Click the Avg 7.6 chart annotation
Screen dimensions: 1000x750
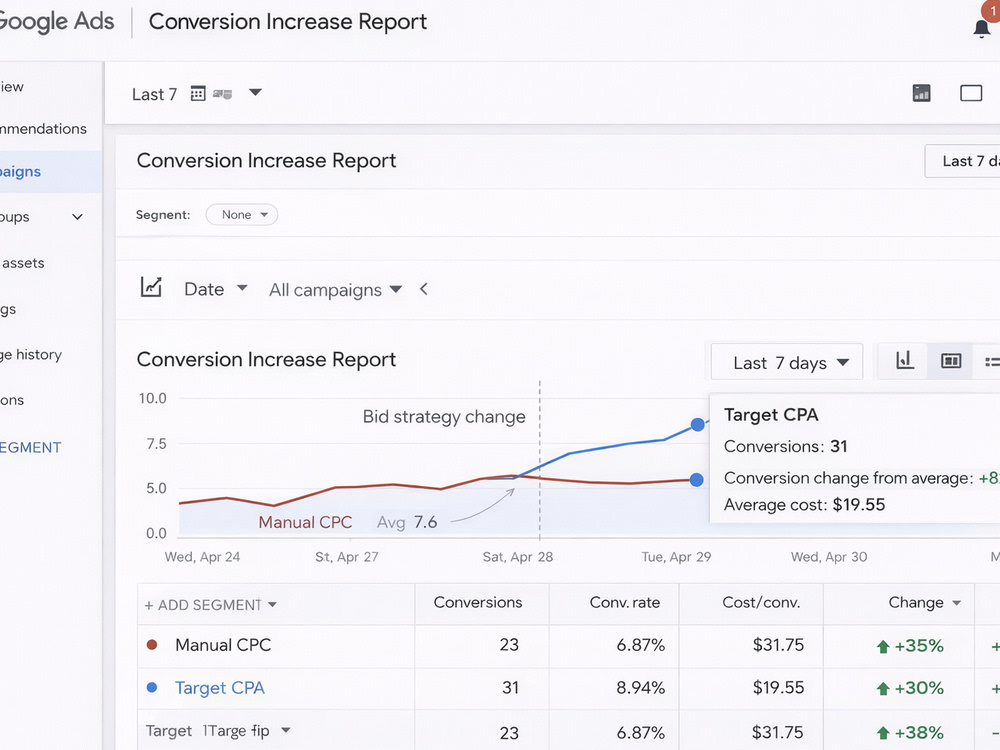coord(406,522)
